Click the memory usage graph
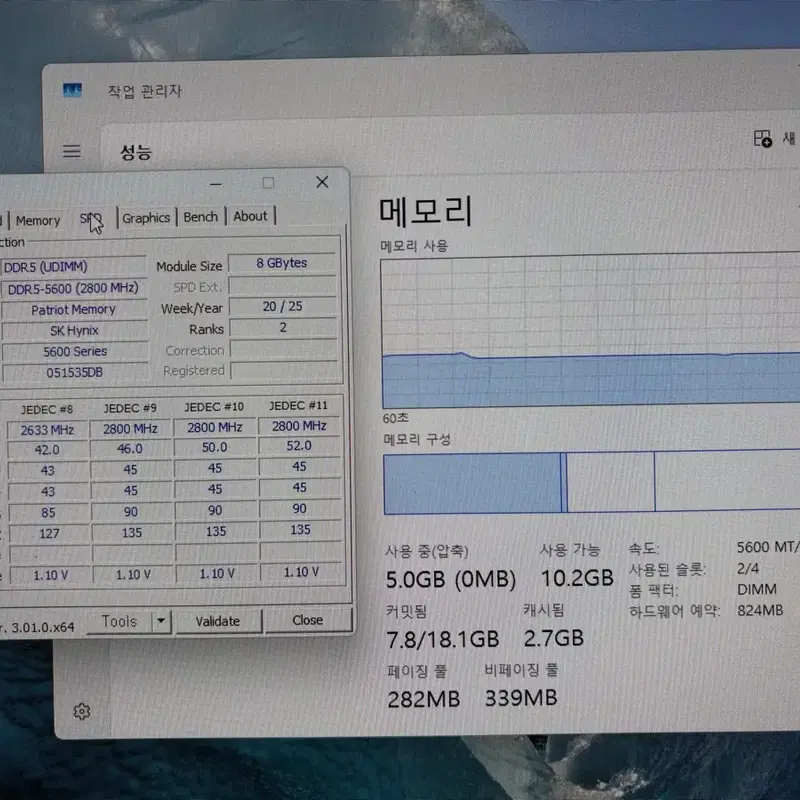Image resolution: width=800 pixels, height=800 pixels. coord(590,332)
